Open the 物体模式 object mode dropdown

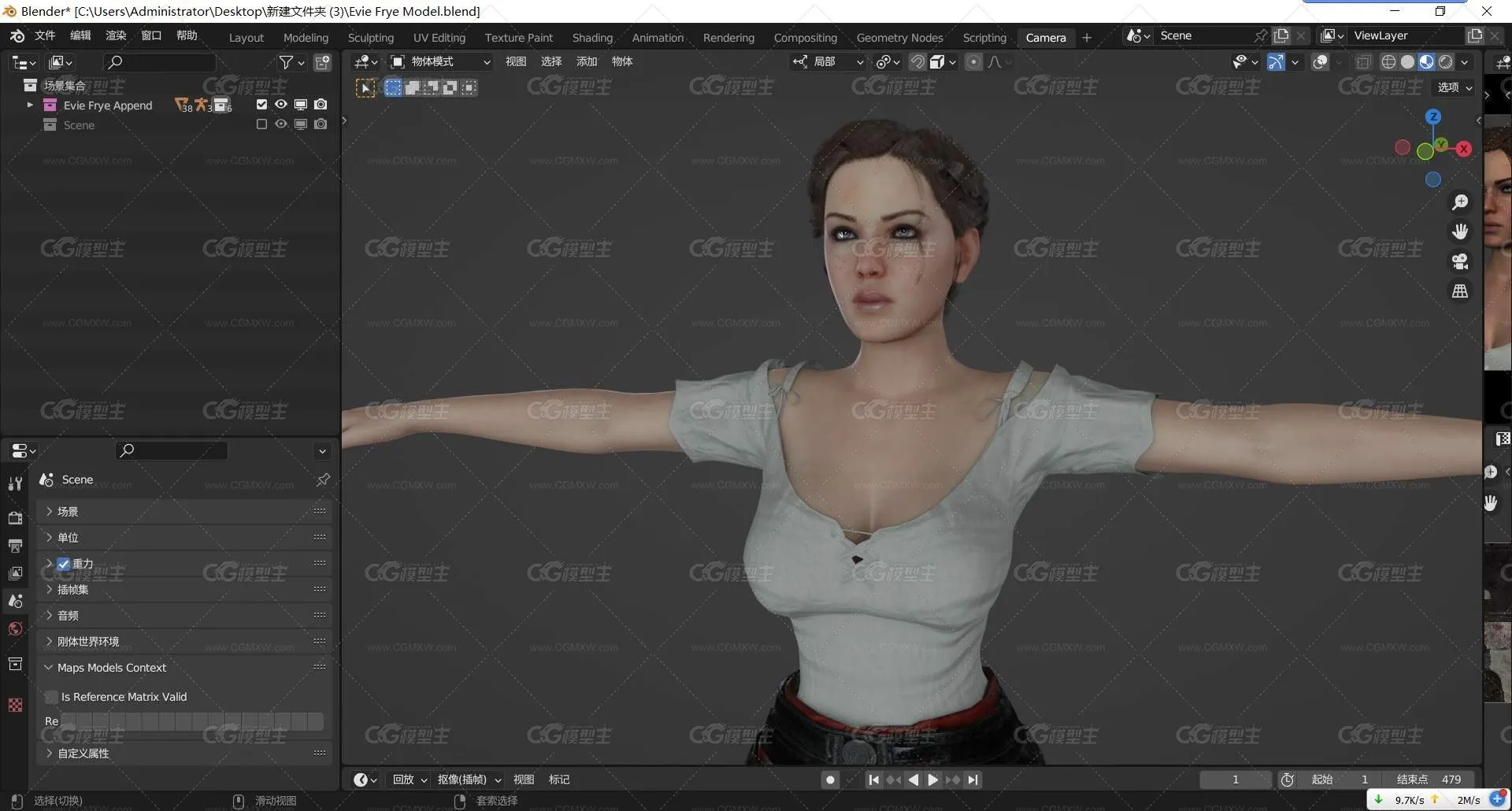click(441, 62)
